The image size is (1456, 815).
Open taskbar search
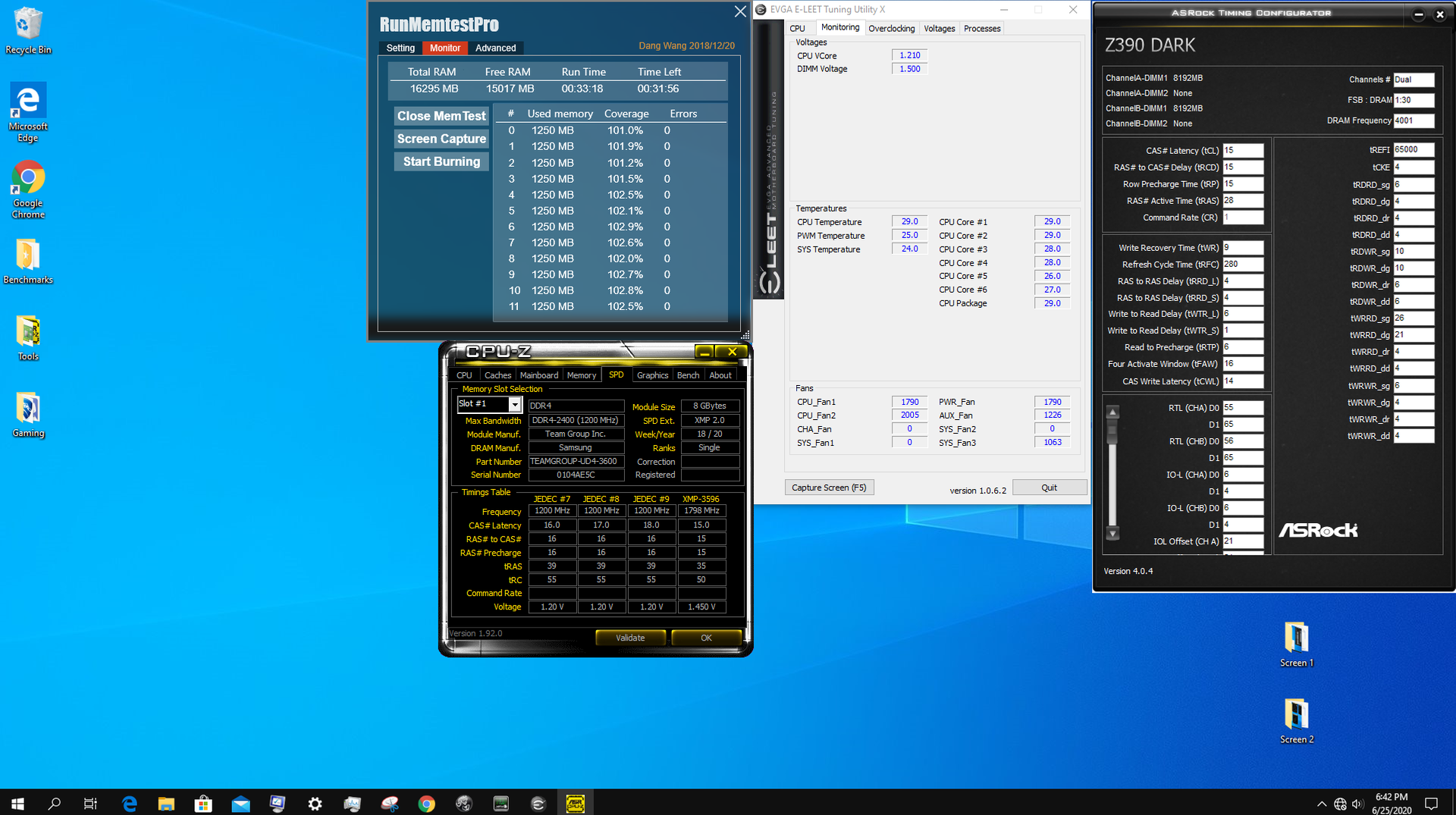tap(55, 803)
